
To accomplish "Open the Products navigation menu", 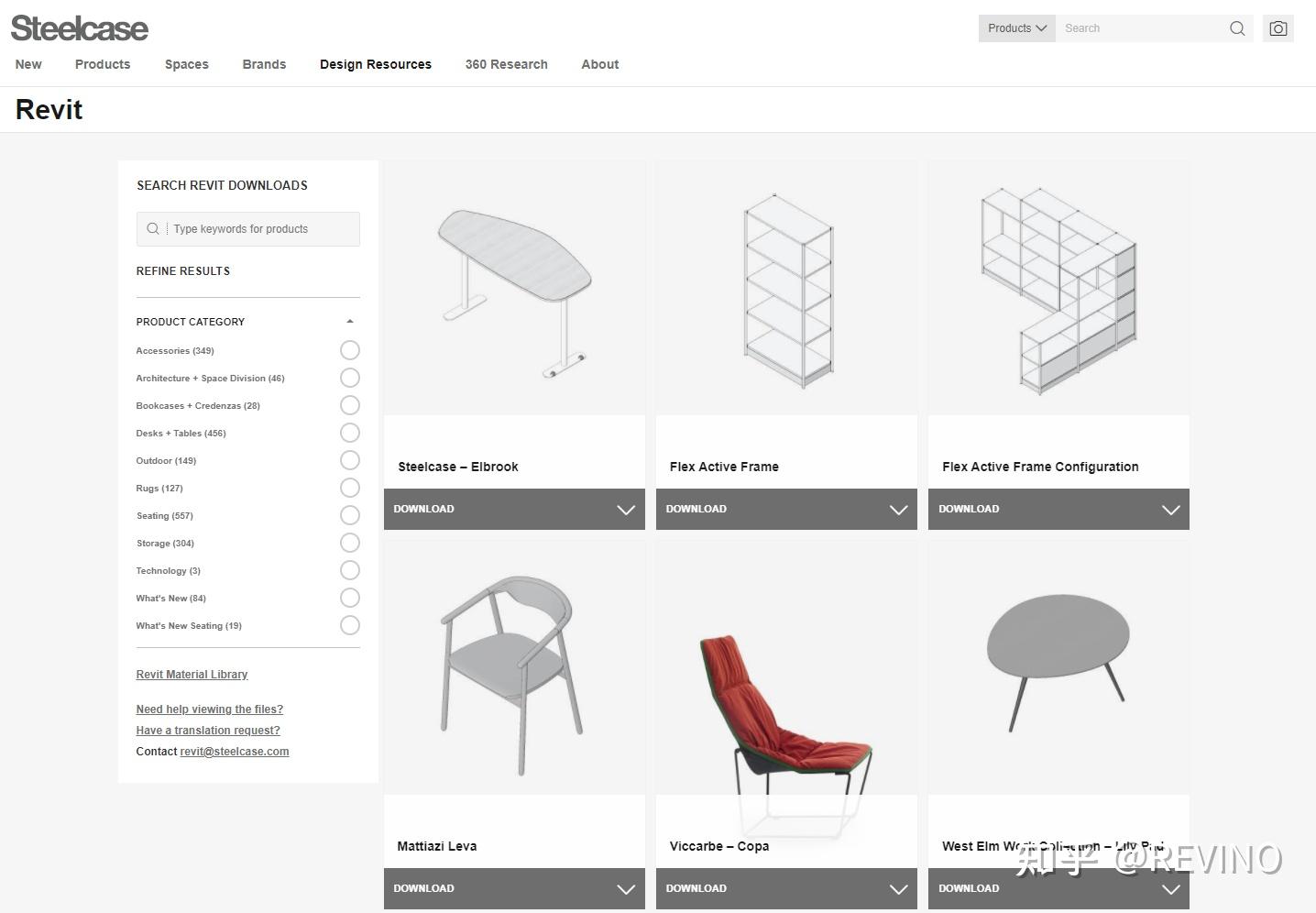I will click(x=103, y=64).
